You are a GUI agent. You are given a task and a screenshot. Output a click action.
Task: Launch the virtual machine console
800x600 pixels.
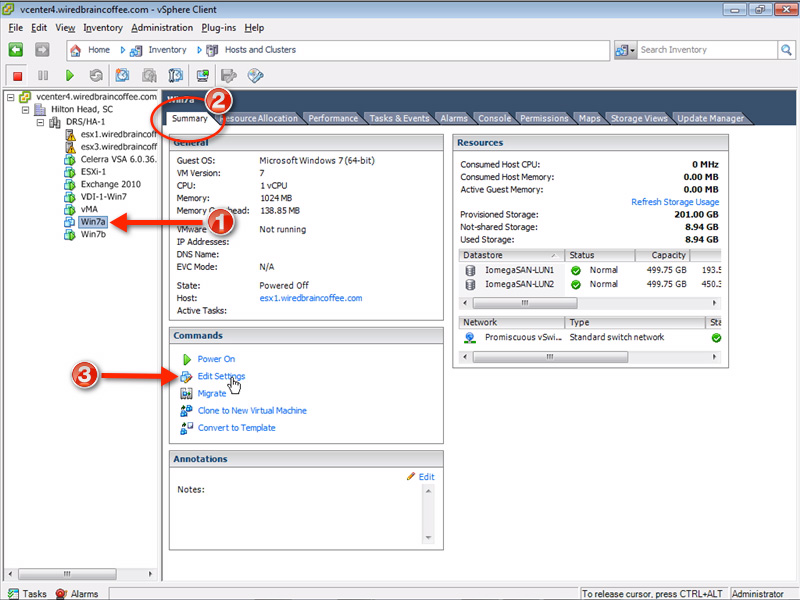click(204, 75)
